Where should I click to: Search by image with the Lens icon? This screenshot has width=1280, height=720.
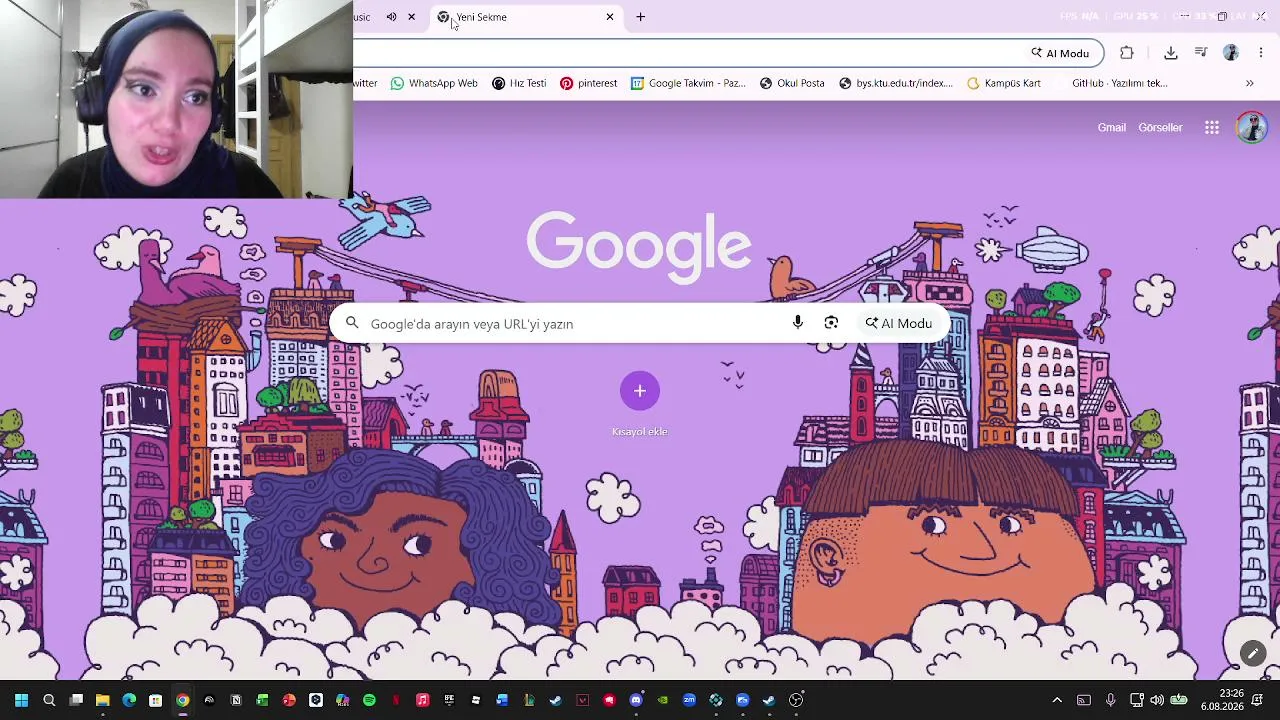[x=831, y=323]
